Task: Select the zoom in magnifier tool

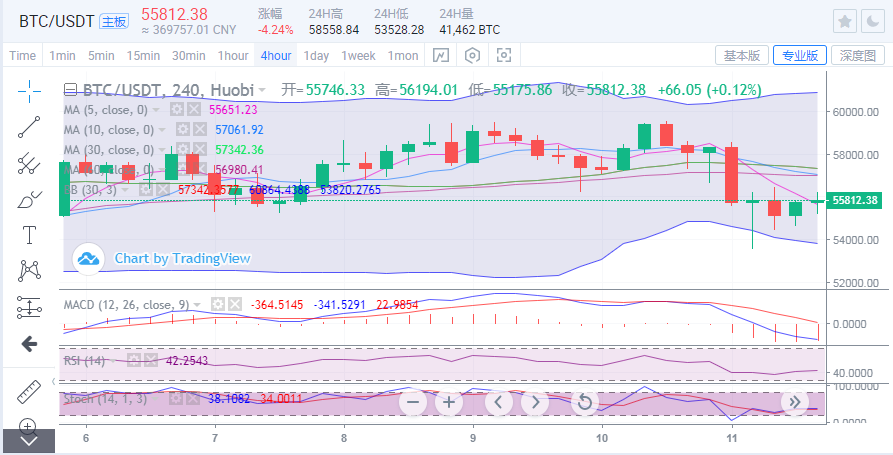Action: tap(28, 425)
